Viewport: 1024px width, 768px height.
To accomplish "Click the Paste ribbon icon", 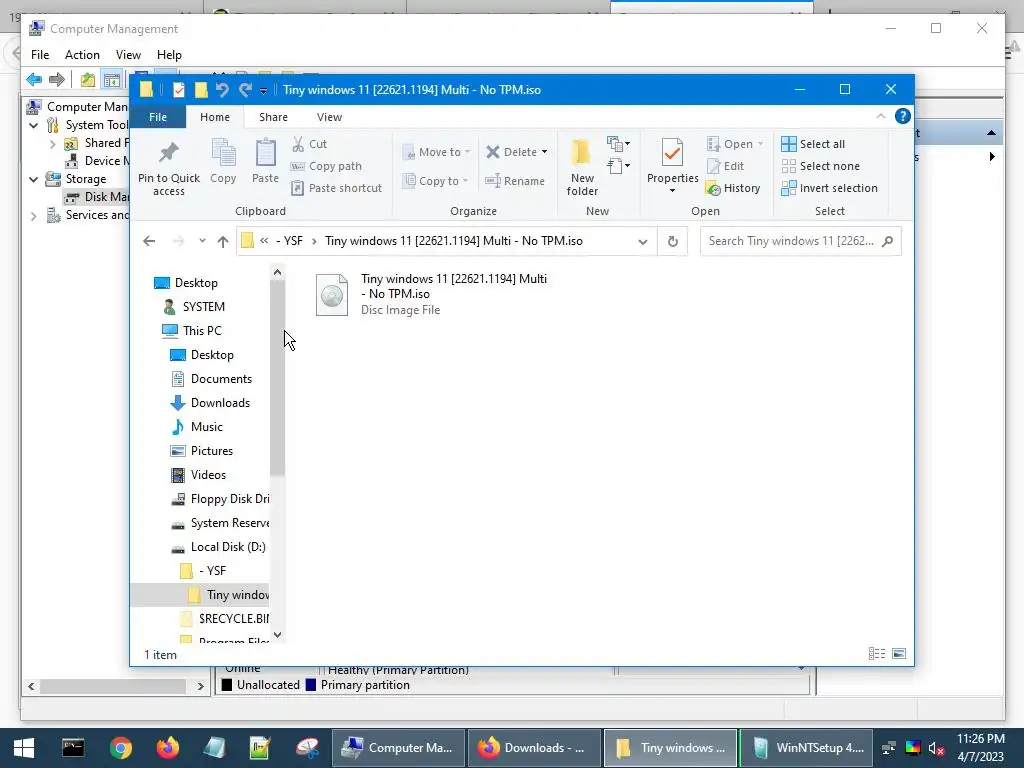I will click(x=265, y=153).
